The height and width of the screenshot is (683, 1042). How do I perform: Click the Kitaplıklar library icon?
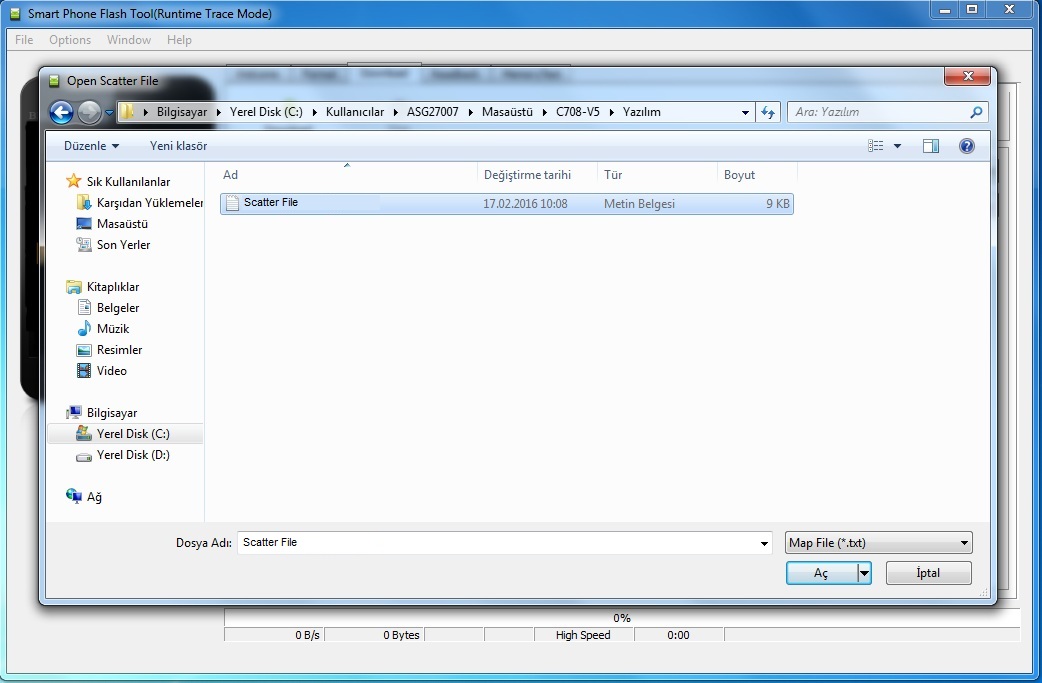pos(74,287)
